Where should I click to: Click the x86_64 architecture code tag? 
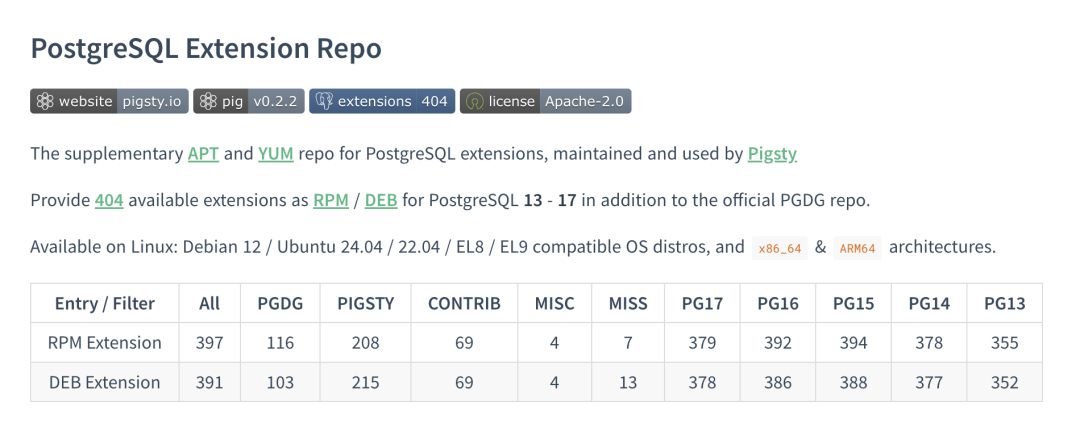780,248
